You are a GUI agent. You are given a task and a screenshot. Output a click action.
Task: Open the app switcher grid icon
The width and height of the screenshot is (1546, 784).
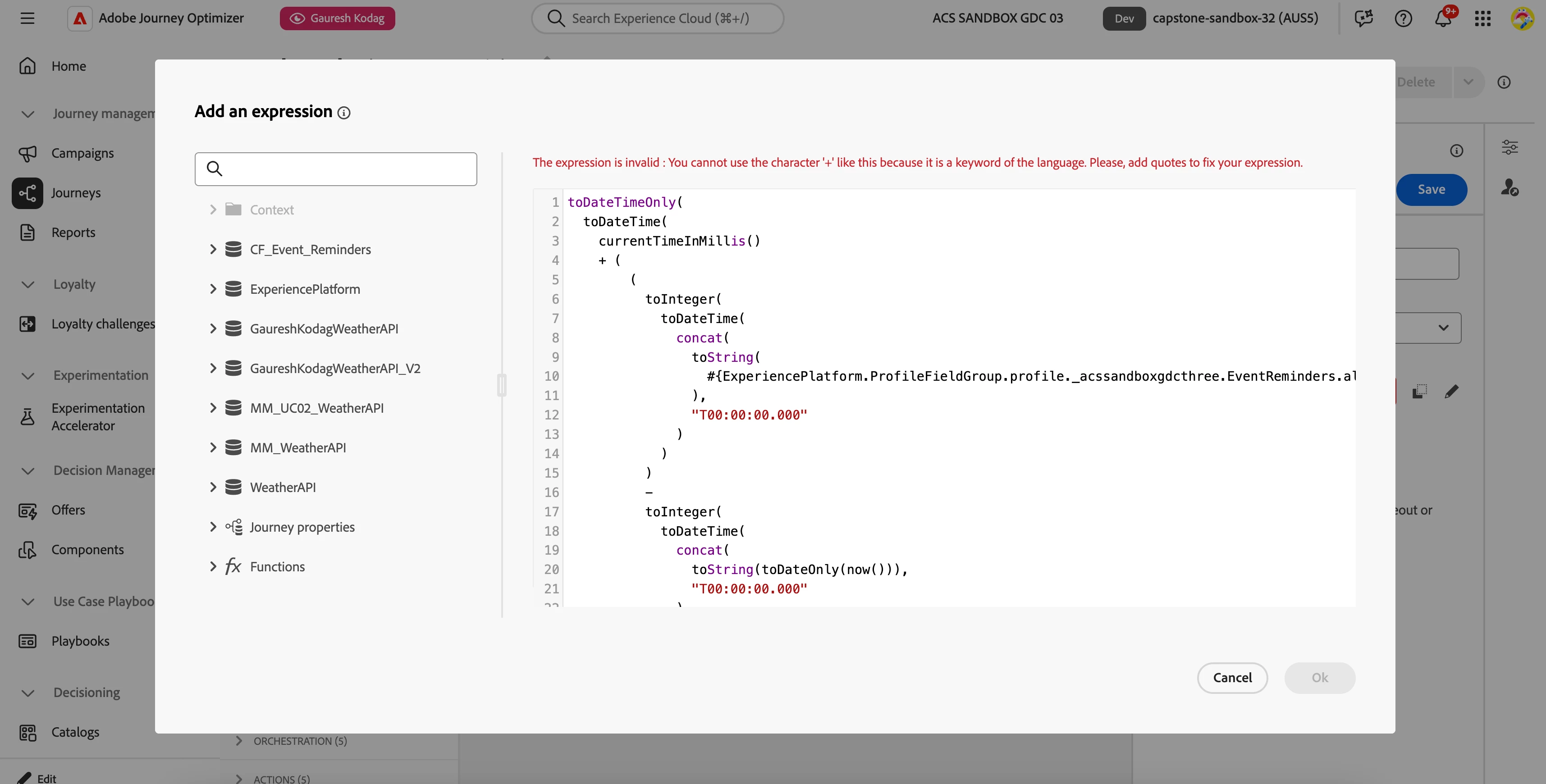click(x=1482, y=18)
